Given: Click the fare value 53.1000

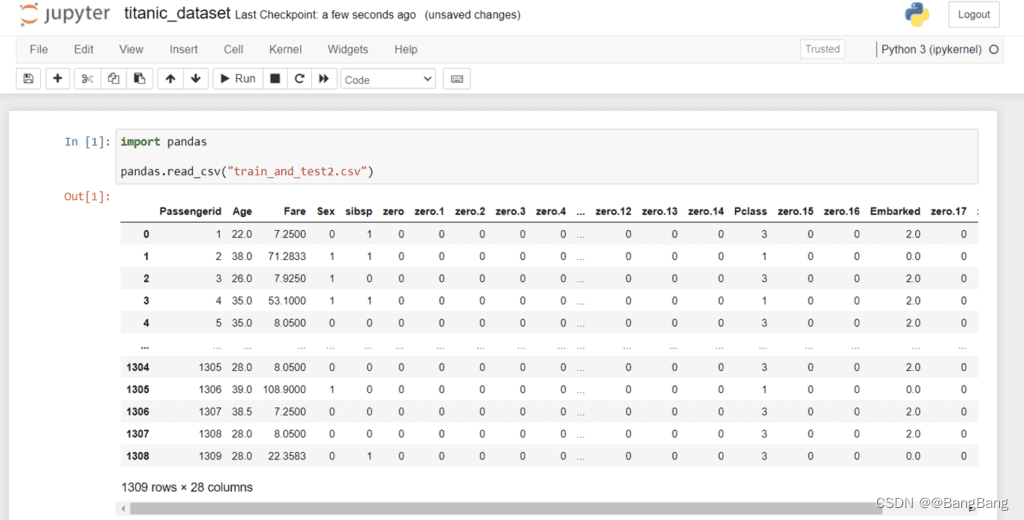Looking at the screenshot, I should pos(287,301).
